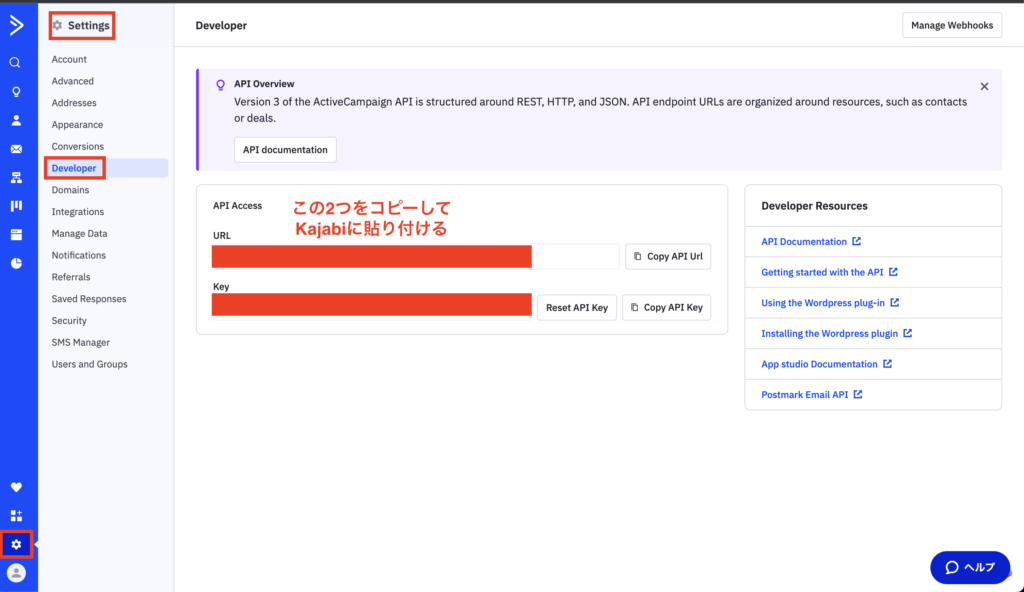Open App studio Documentation link

coord(820,365)
